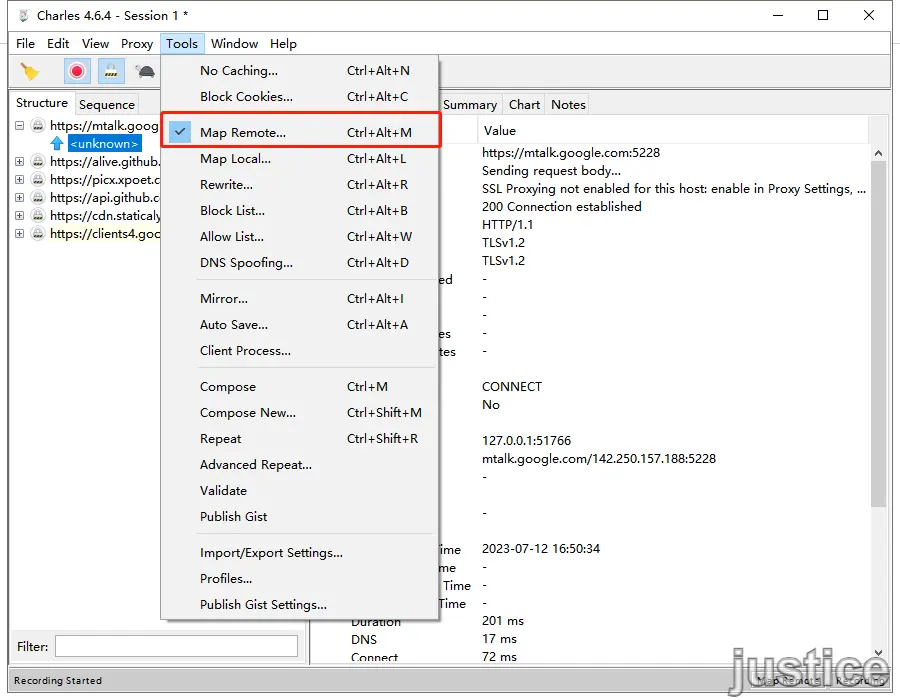900x700 pixels.
Task: Choose Publish Gist menu item
Action: (x=301, y=516)
